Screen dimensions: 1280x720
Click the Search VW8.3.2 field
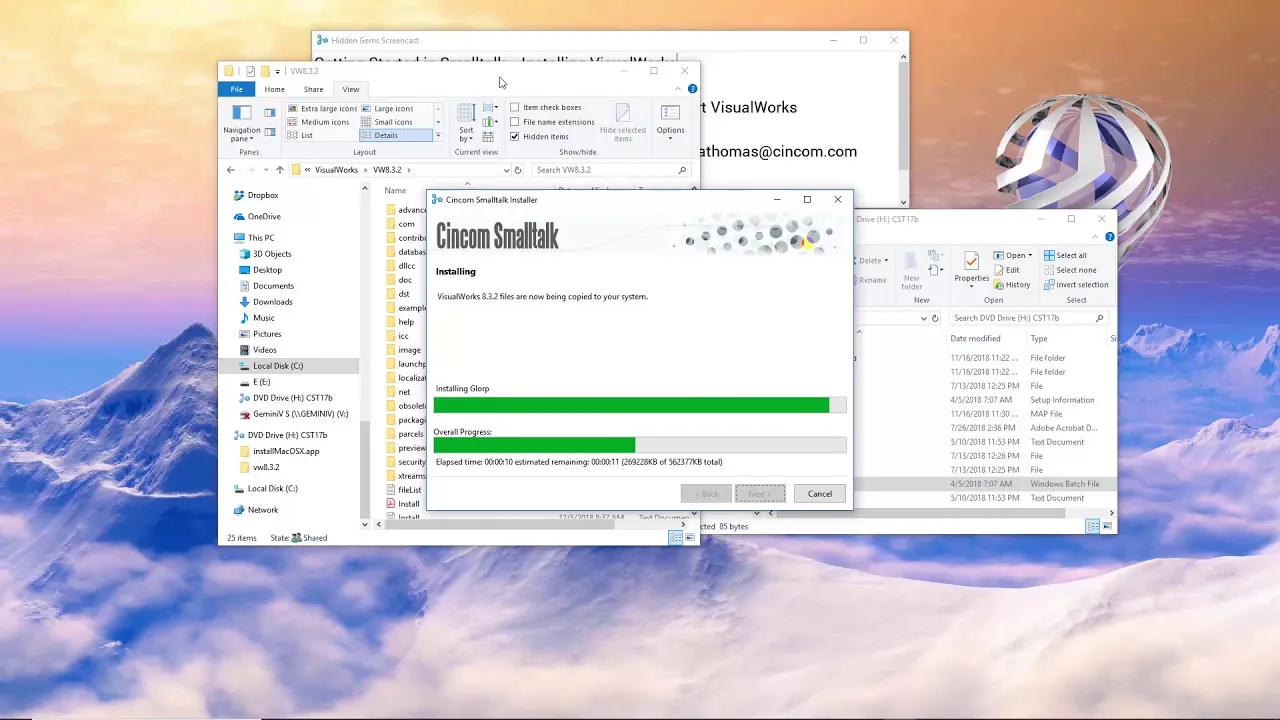pyautogui.click(x=611, y=170)
